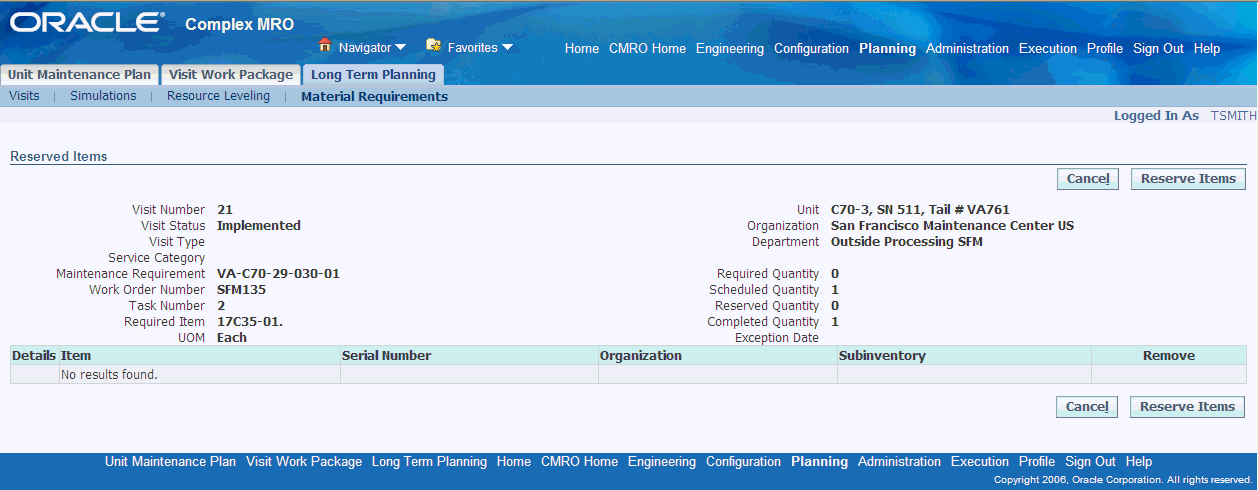Screen dimensions: 1258x490
Task: Click Home in the top menu
Action: [x=582, y=48]
